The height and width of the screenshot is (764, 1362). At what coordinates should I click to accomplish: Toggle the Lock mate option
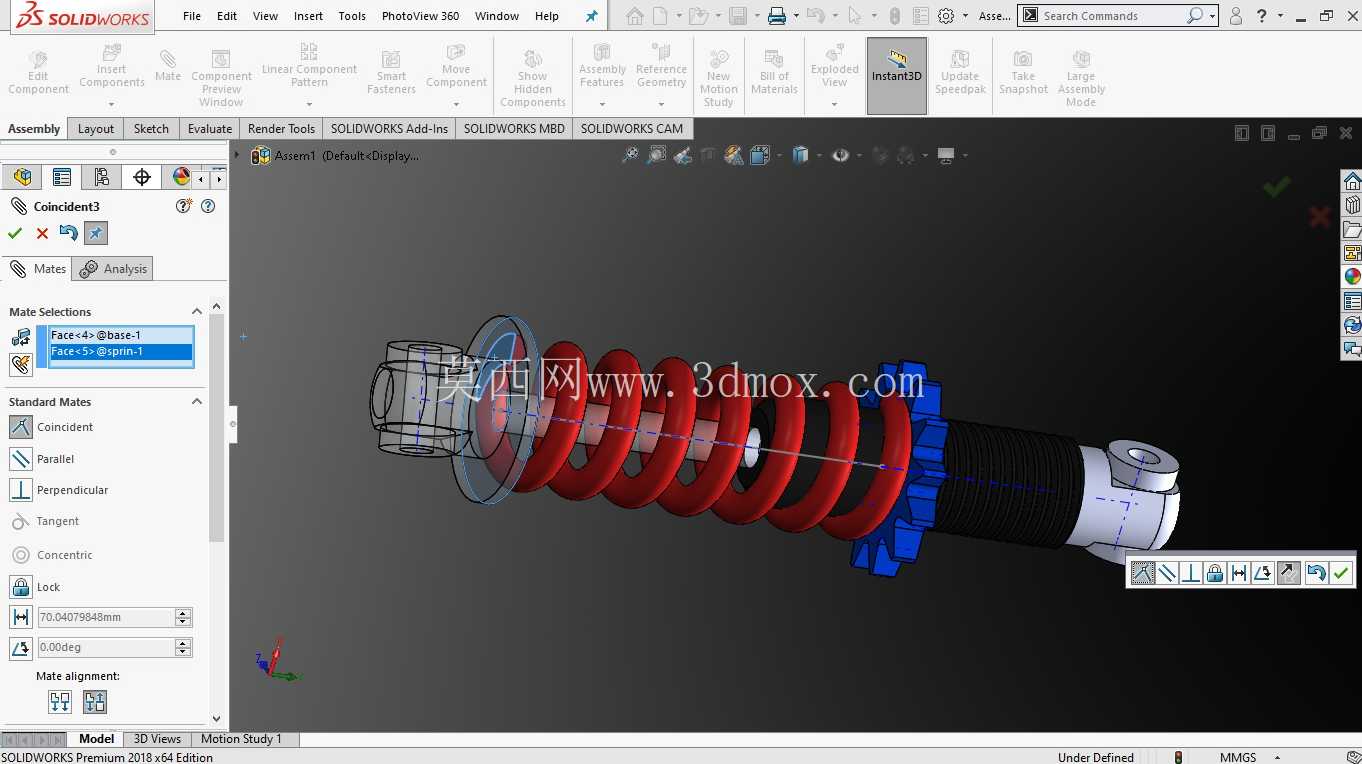point(21,587)
